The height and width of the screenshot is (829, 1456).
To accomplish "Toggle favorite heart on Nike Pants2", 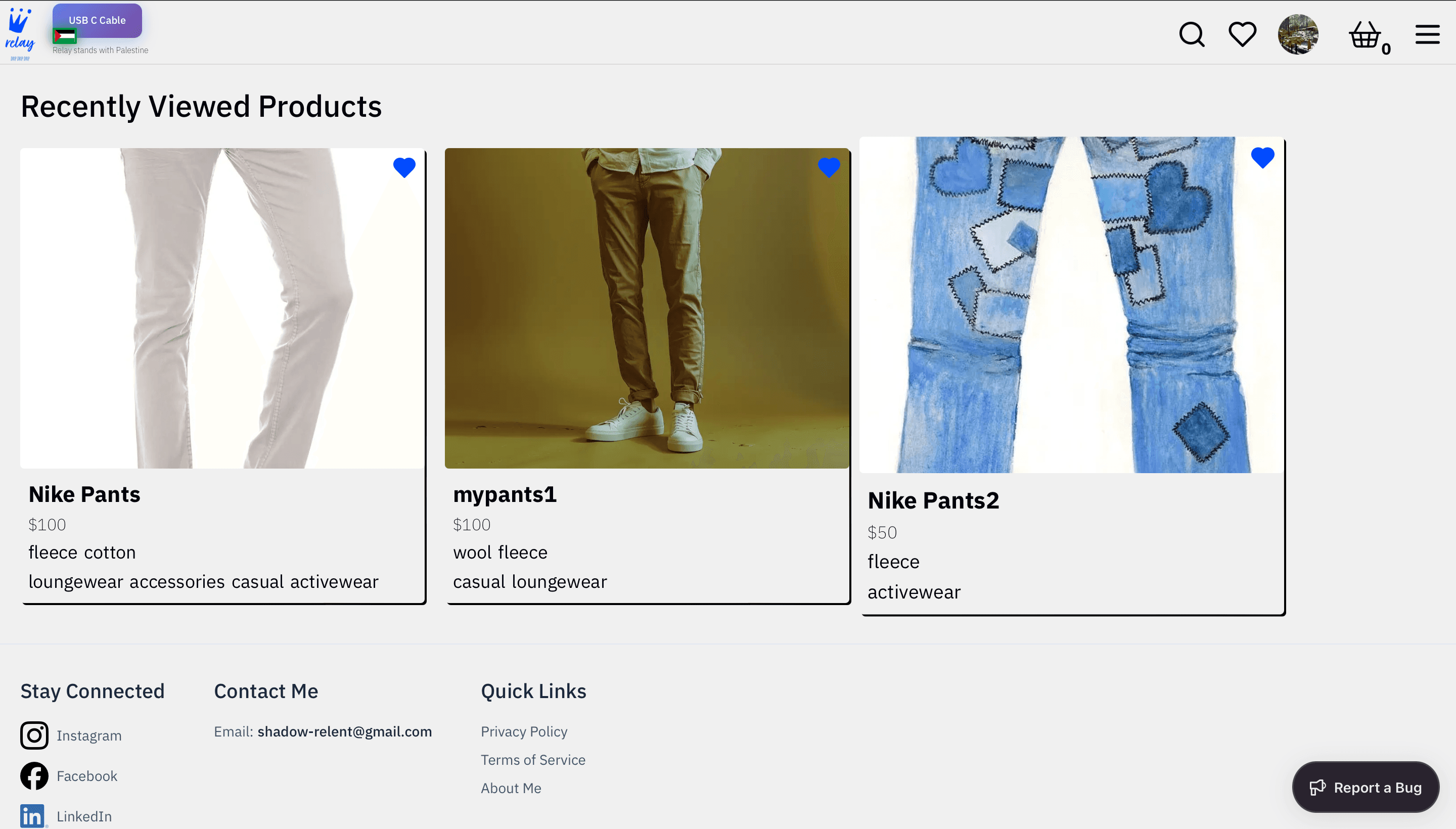I will click(1262, 158).
